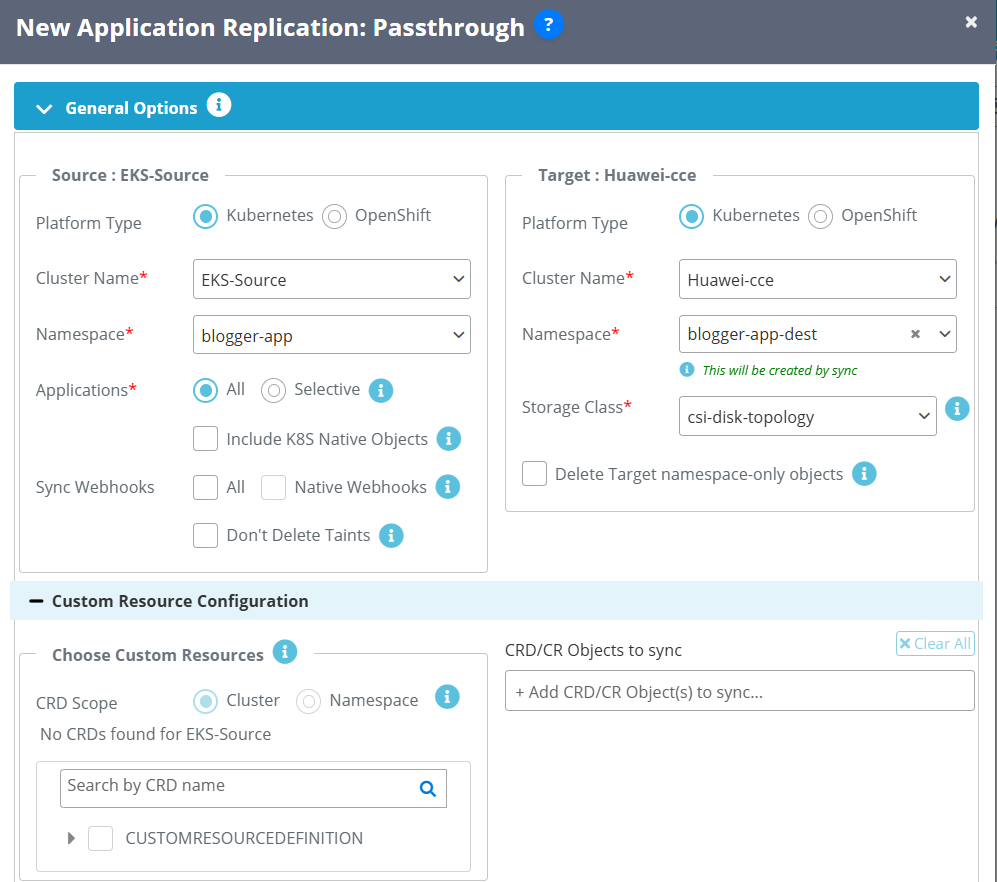
Task: Click the search magnifier in CRD name field
Action: 428,789
